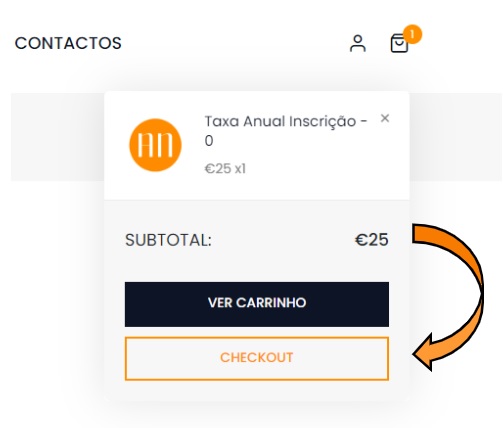The height and width of the screenshot is (428, 503).
Task: Open the Taxa Anual Inscrição product link
Action: coord(286,131)
